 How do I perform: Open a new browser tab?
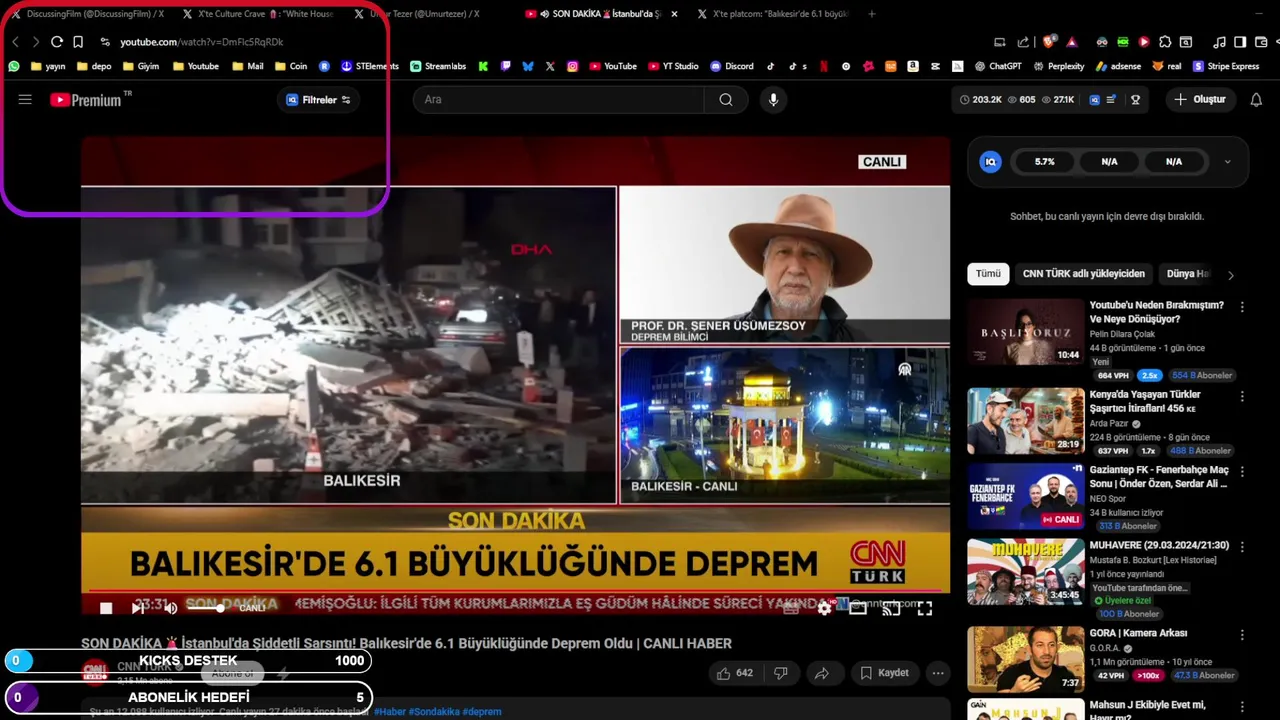pos(872,14)
